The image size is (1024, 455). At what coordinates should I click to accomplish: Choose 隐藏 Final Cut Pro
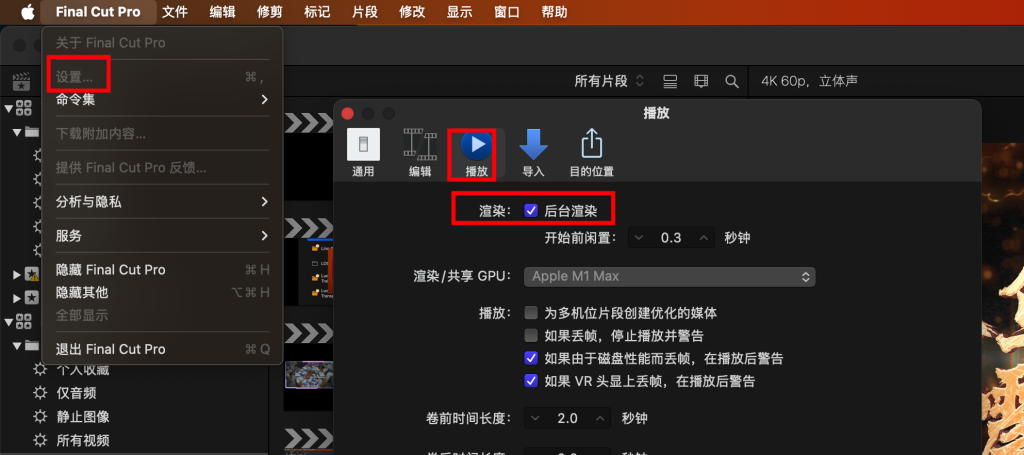162,270
